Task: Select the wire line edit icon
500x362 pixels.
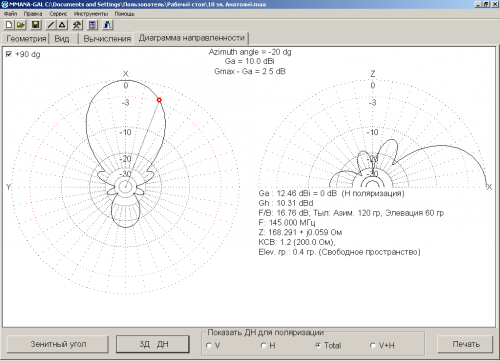Action: click(x=51, y=25)
